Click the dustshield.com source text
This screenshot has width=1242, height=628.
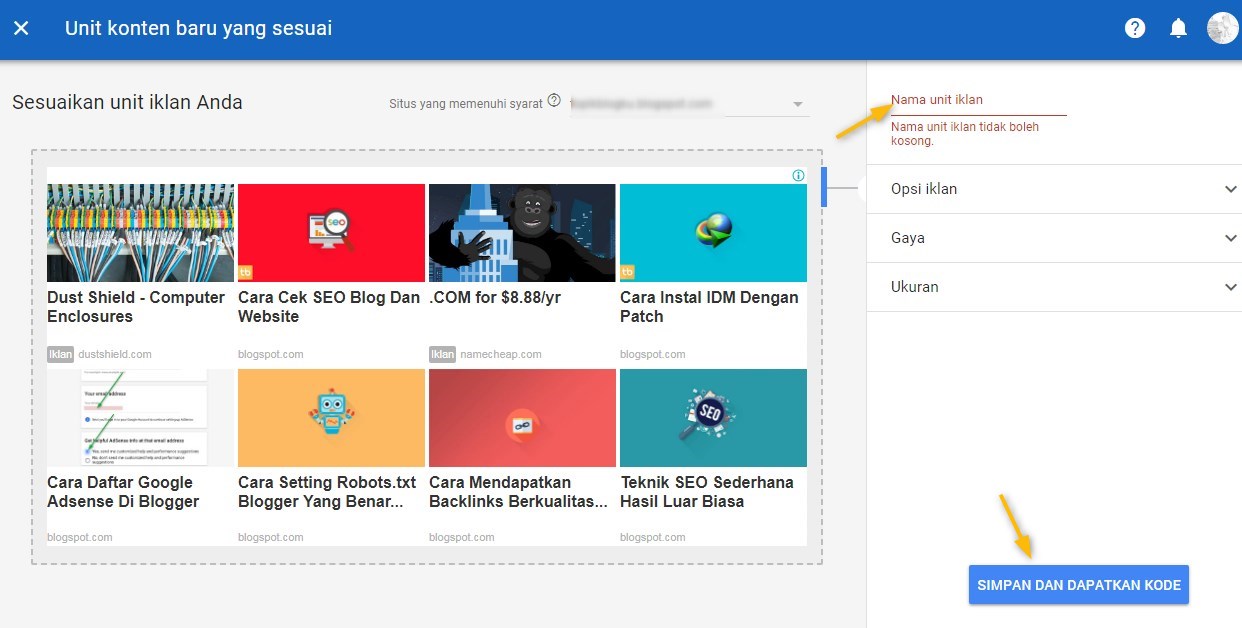pos(115,354)
